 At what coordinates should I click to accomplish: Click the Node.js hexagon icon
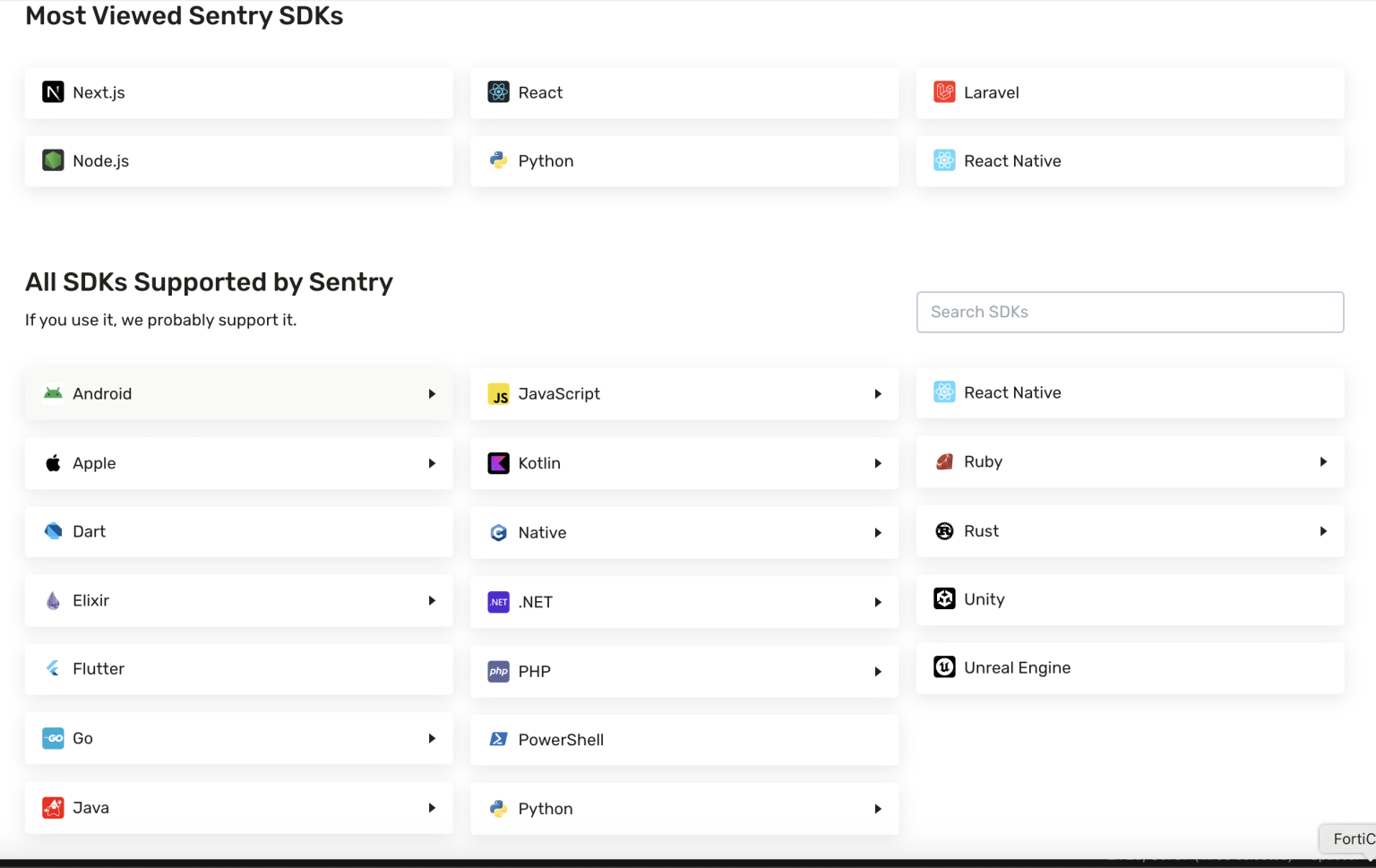(x=53, y=160)
